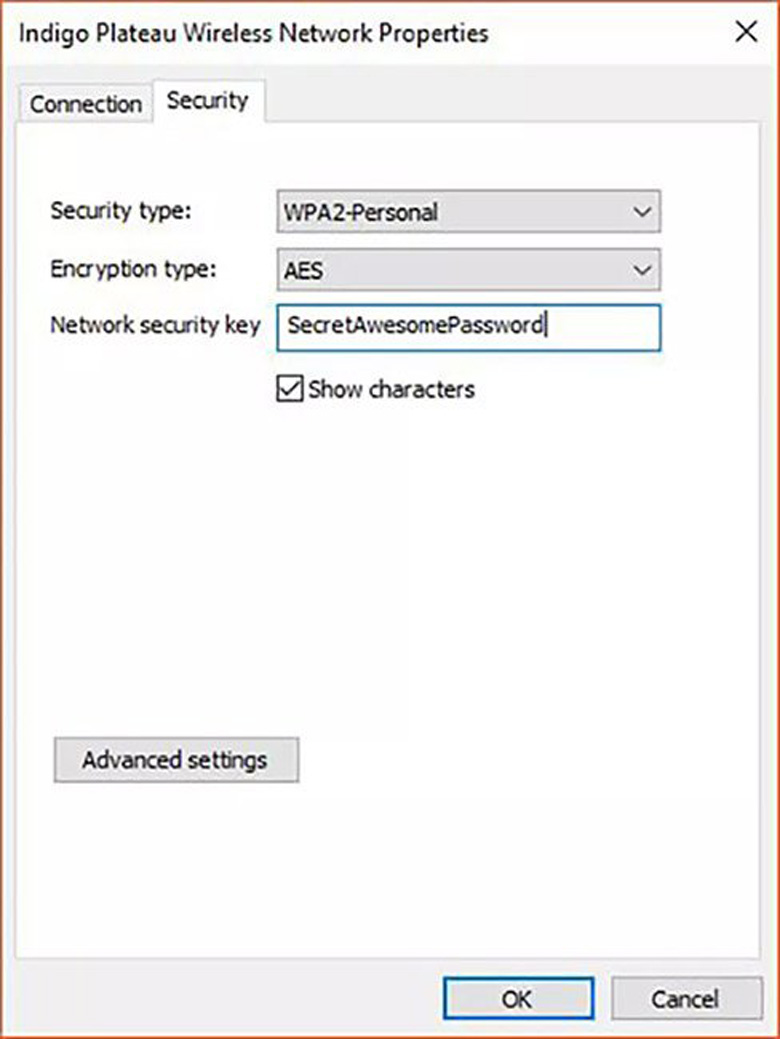Close the Wireless Network Properties window
Screen dimensions: 780x1039
coord(746,31)
